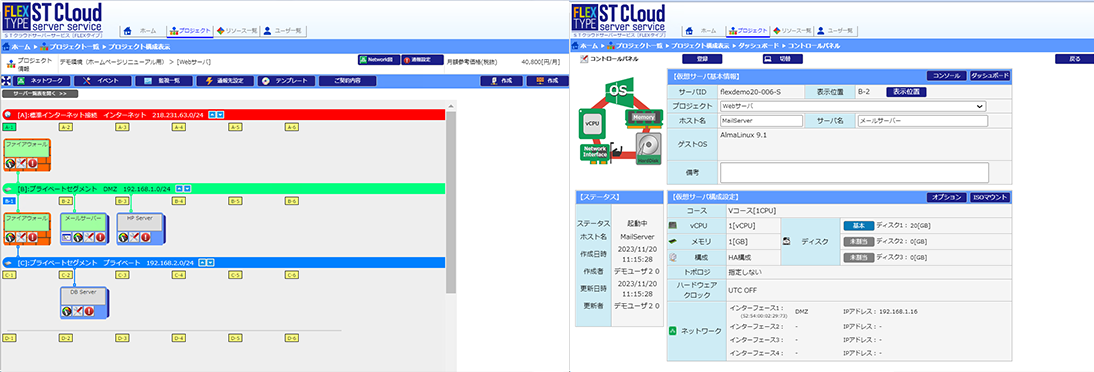Toggle 未割当 button for ディスク2

coord(858,241)
